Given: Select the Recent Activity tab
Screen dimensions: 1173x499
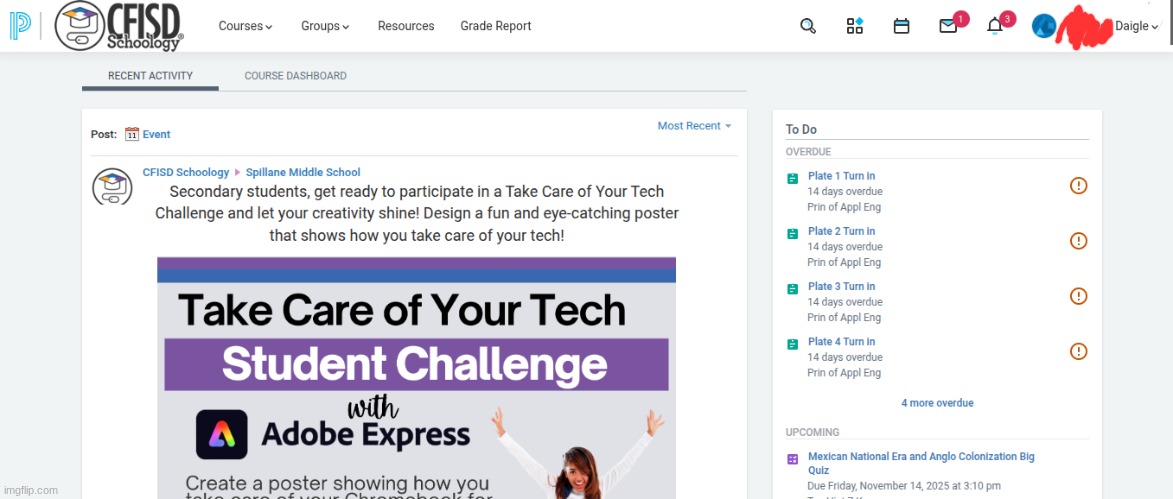Looking at the screenshot, I should coord(150,76).
